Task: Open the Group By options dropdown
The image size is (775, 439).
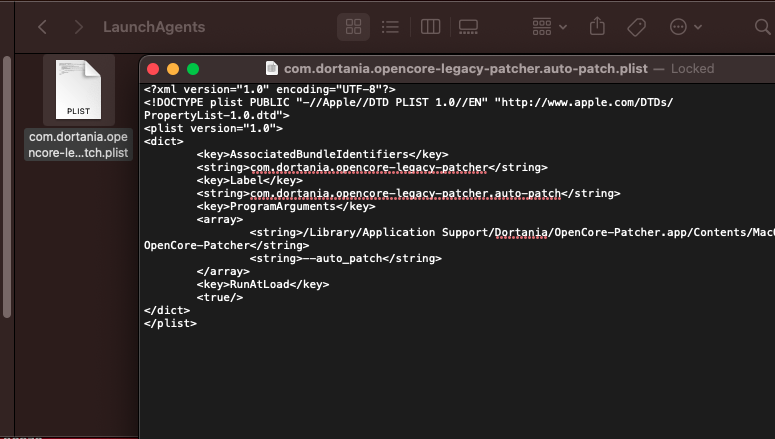Action: (x=549, y=27)
